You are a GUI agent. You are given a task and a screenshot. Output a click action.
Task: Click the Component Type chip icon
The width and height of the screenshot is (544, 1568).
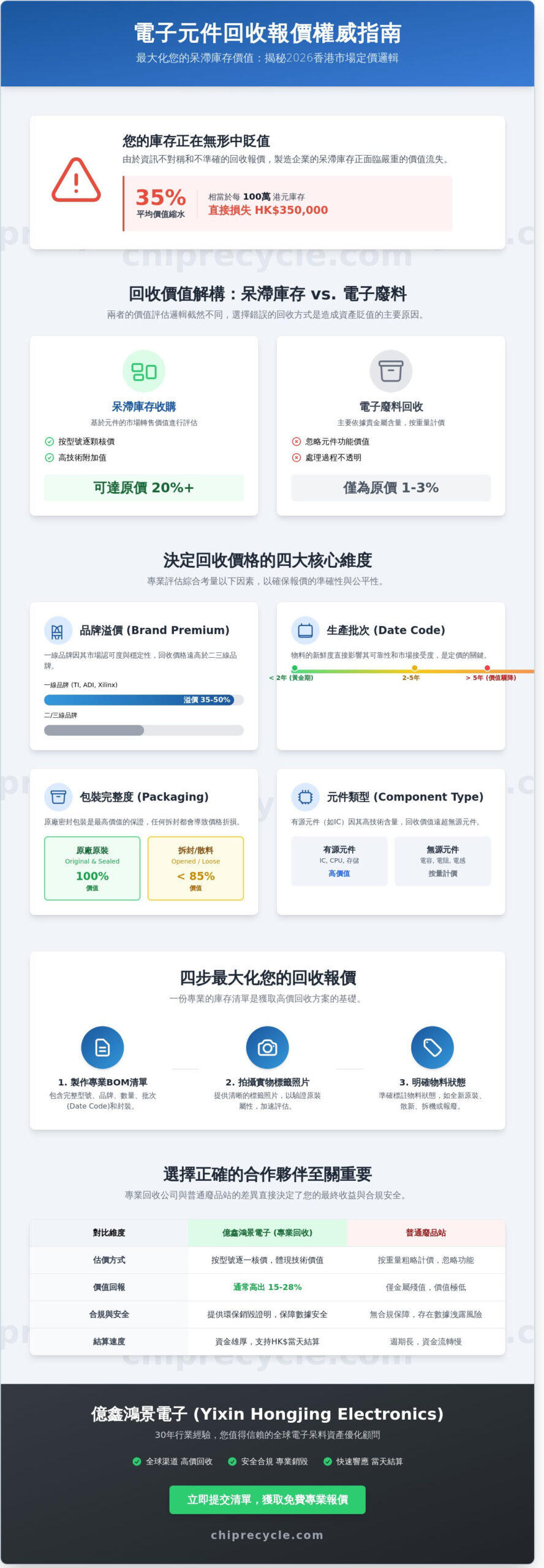point(305,797)
